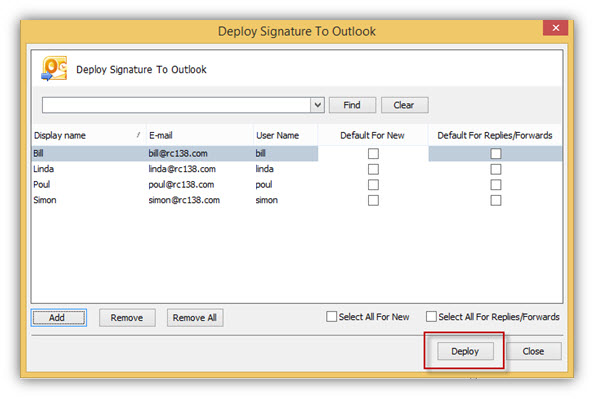Image resolution: width=594 pixels, height=399 pixels.
Task: Tick Default For New for Linda
Action: click(x=373, y=169)
